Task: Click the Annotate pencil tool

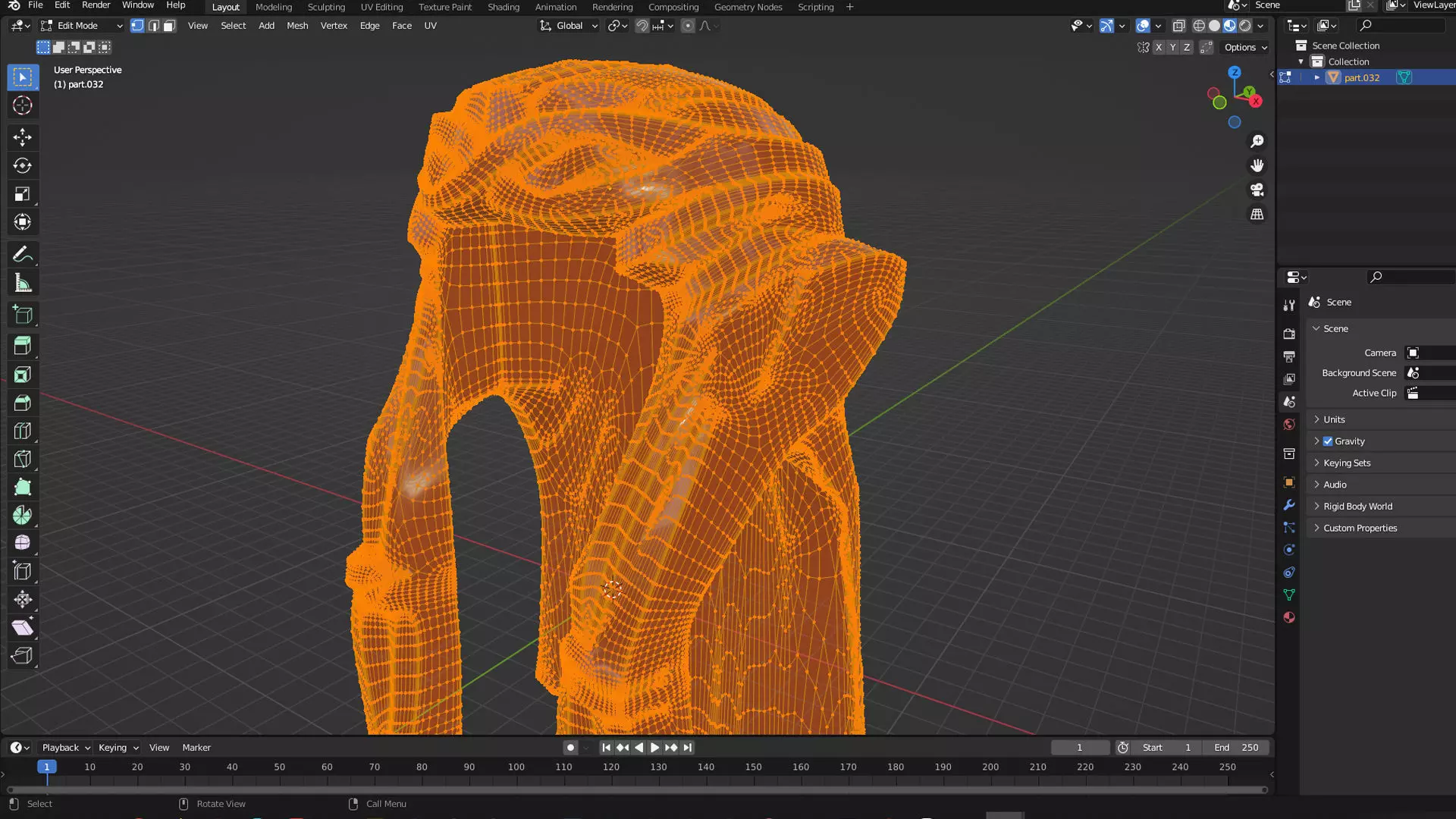Action: 22,254
